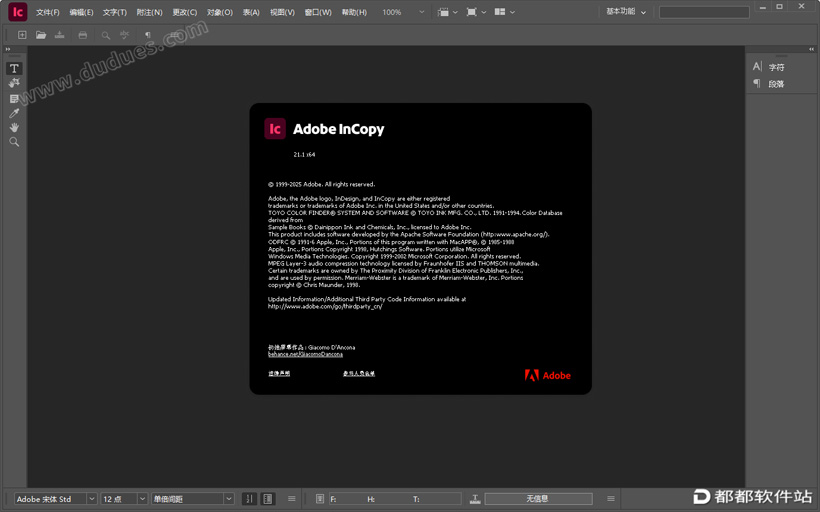Click the toolbar options icon after pilcrow
Viewport: 820px width, 512px height.
tap(174, 35)
